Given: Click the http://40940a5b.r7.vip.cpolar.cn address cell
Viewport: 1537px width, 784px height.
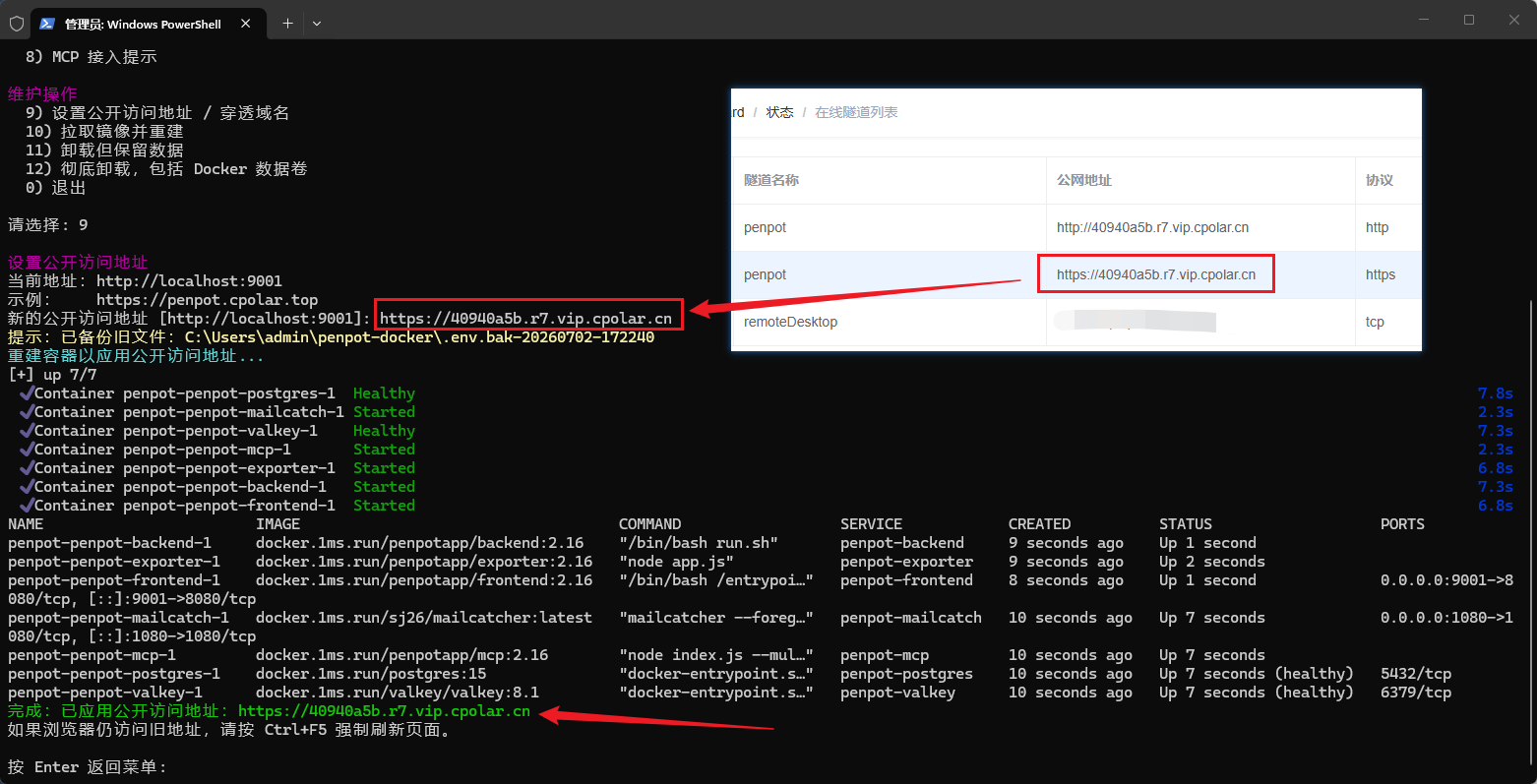Looking at the screenshot, I should coord(1152,227).
